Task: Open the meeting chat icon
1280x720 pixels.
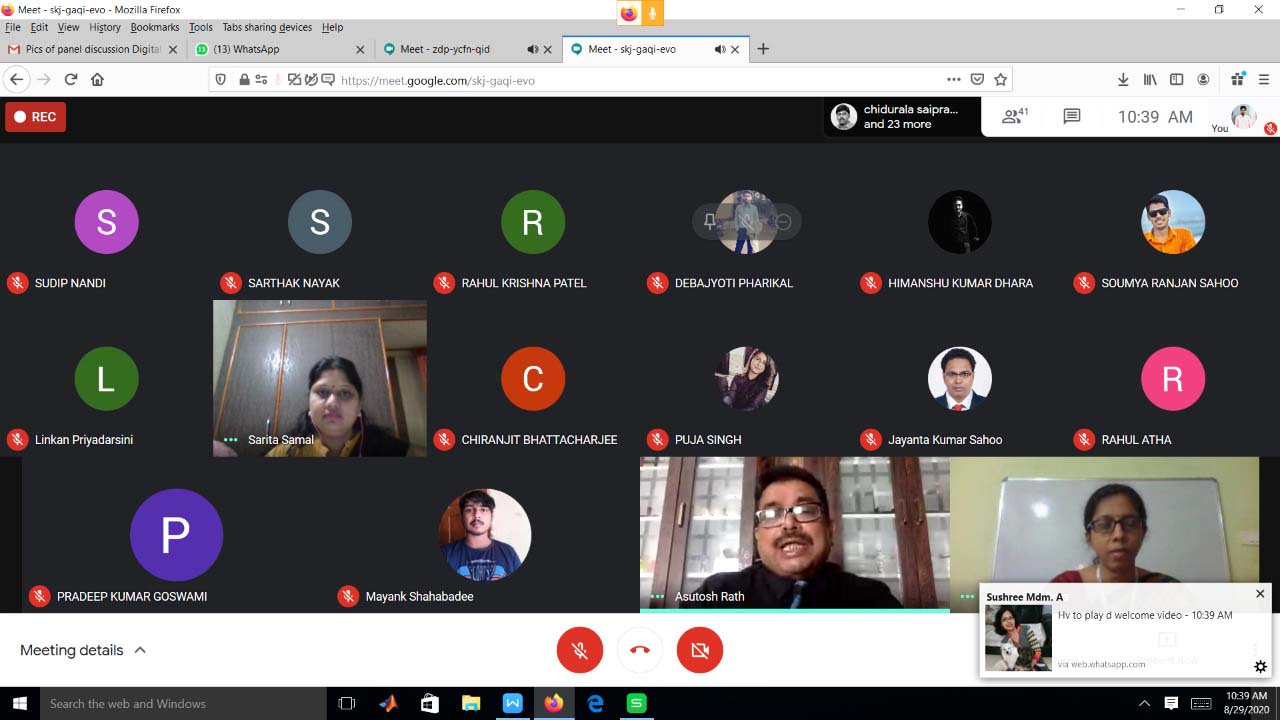Action: click(x=1072, y=117)
